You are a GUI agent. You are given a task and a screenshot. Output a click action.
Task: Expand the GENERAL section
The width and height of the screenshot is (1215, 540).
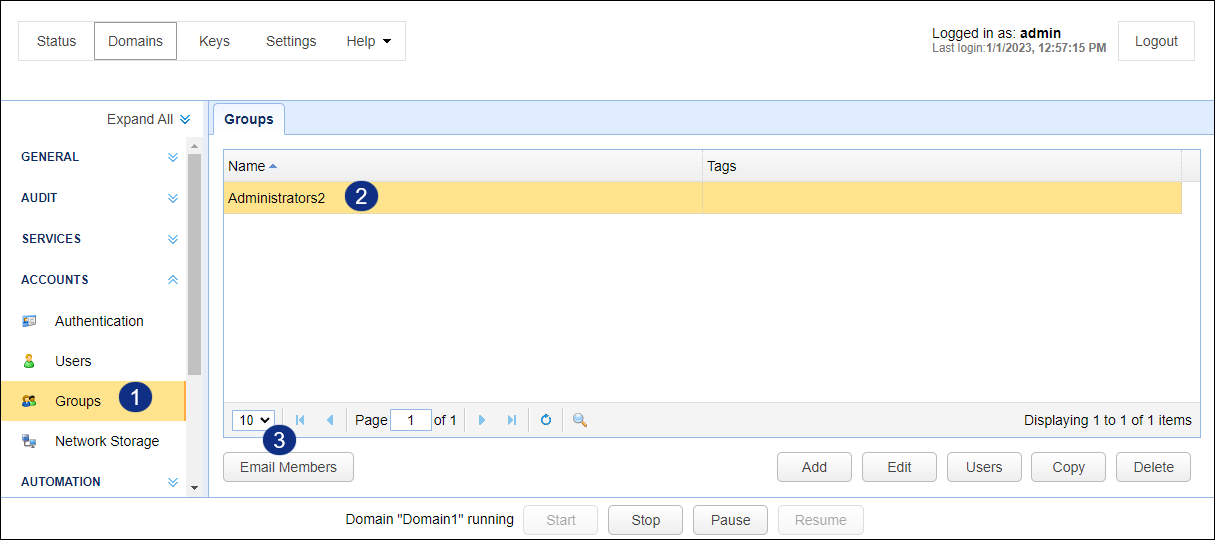[x=173, y=157]
